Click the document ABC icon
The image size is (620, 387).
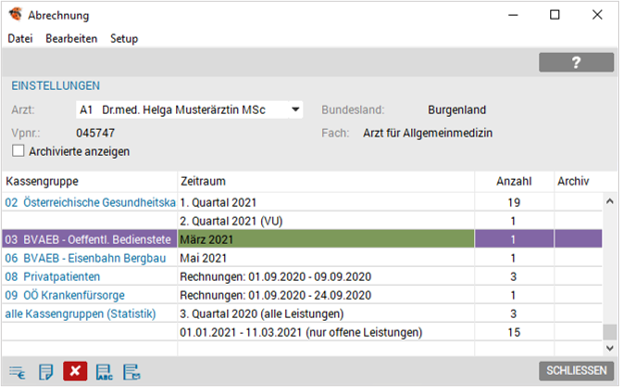click(x=104, y=372)
